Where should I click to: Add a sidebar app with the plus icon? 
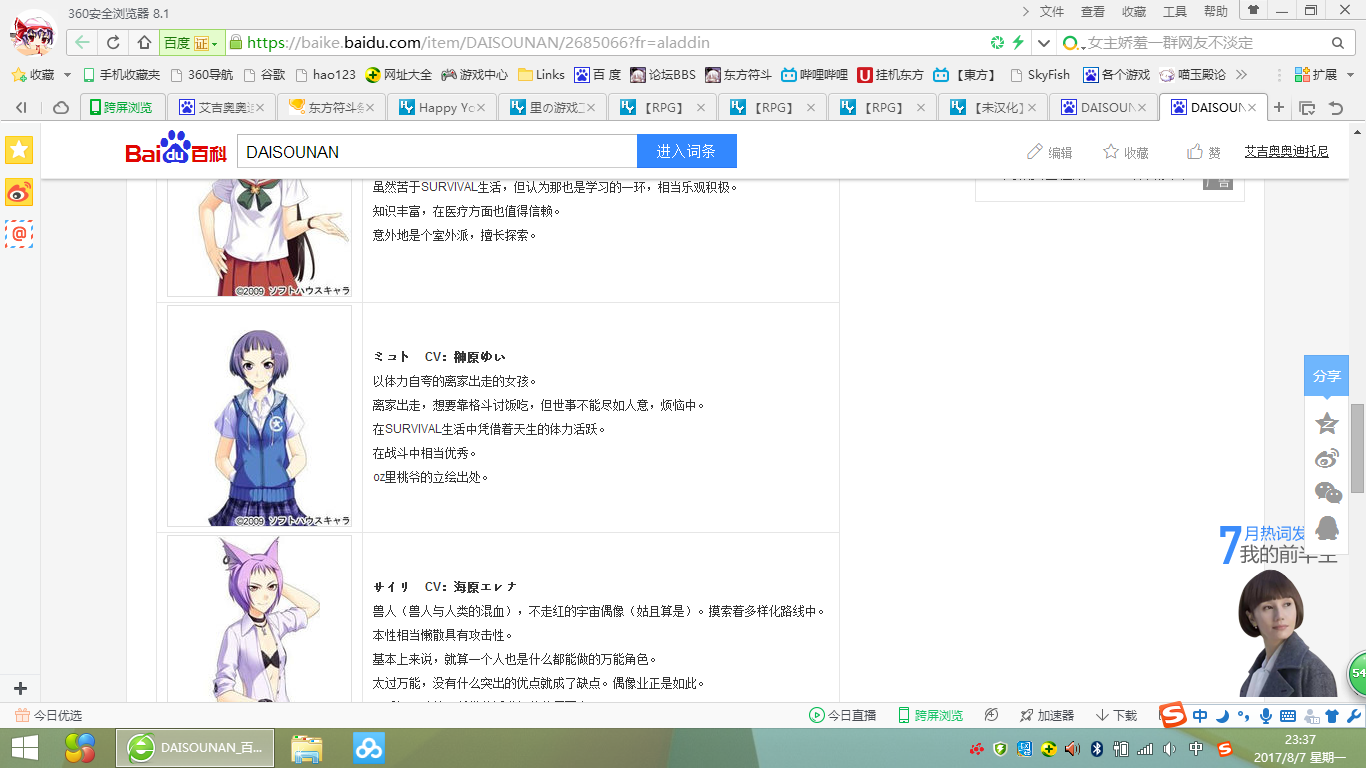(20, 688)
